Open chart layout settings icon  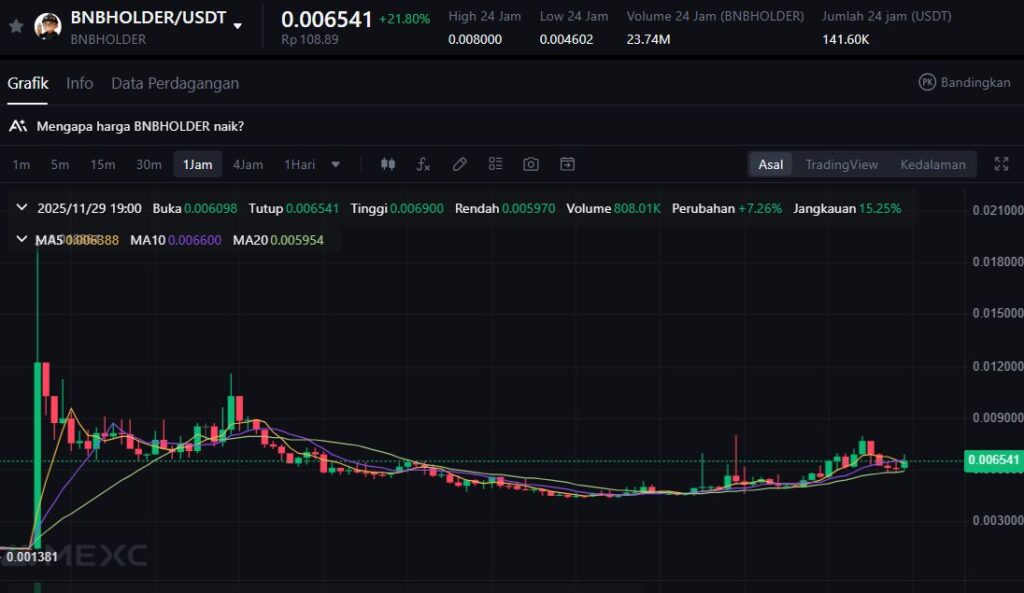click(x=495, y=164)
